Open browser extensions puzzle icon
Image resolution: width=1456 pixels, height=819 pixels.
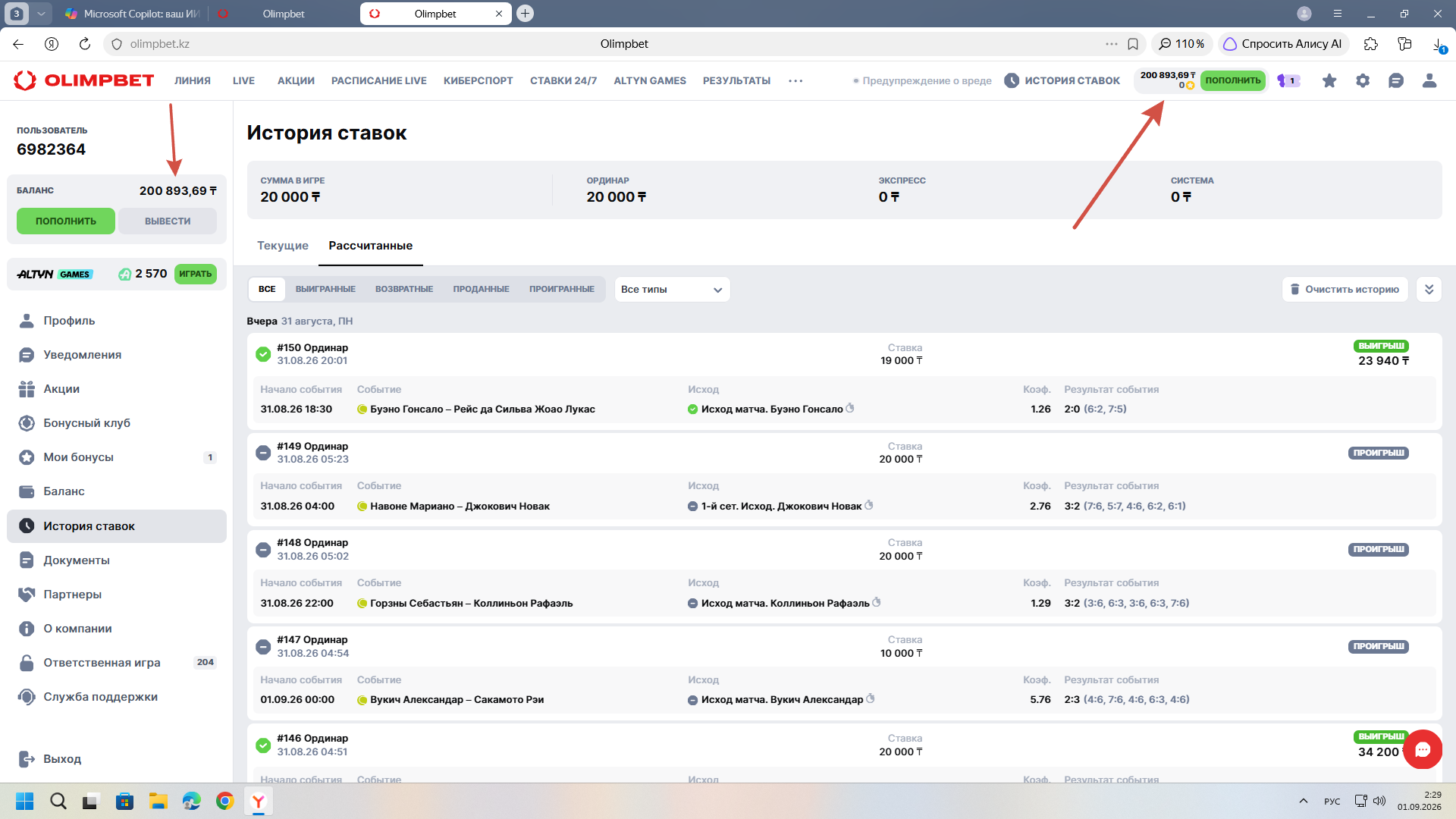click(x=1370, y=44)
